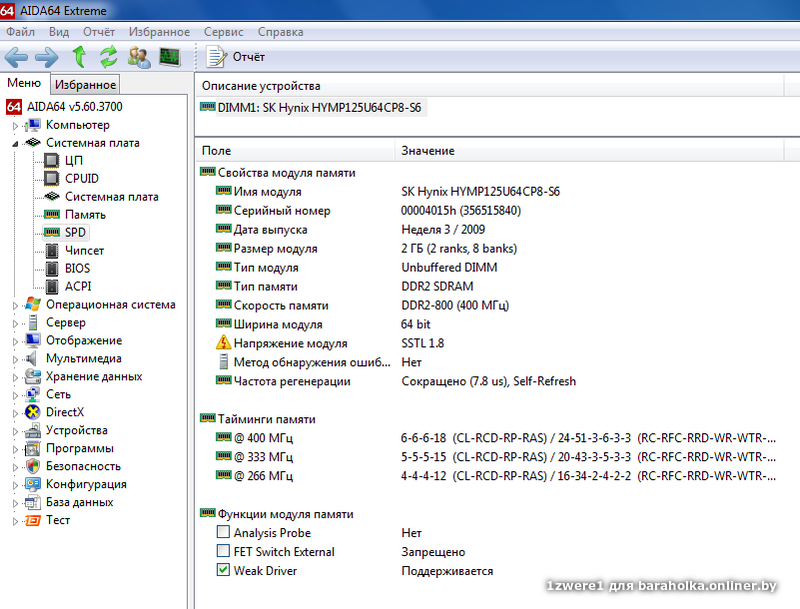This screenshot has height=609, width=800.
Task: Collapse the Системная плата parent node
Action: coord(15,144)
